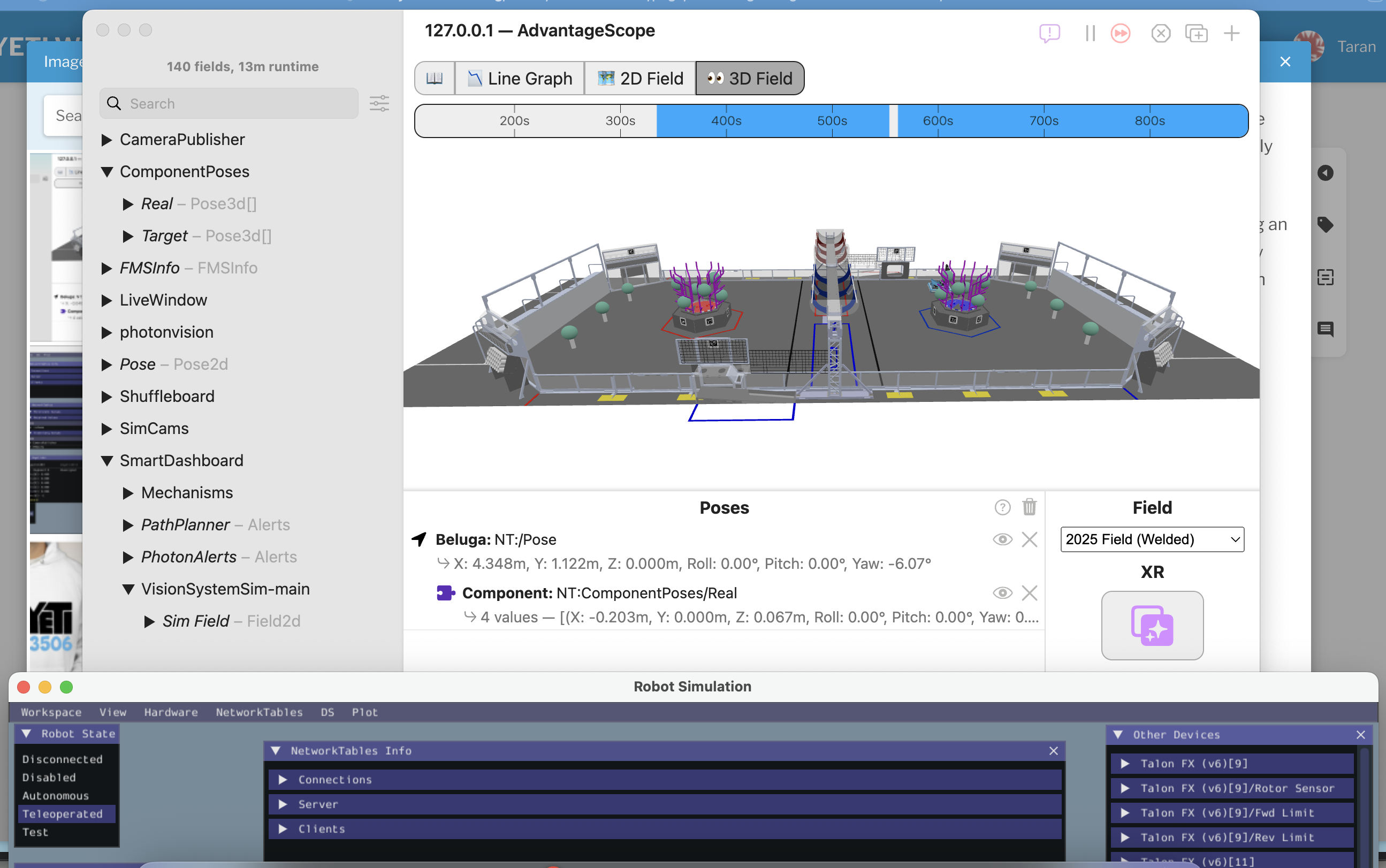The height and width of the screenshot is (868, 1386).
Task: Expand the CameraPublisher tree item
Action: tap(106, 140)
